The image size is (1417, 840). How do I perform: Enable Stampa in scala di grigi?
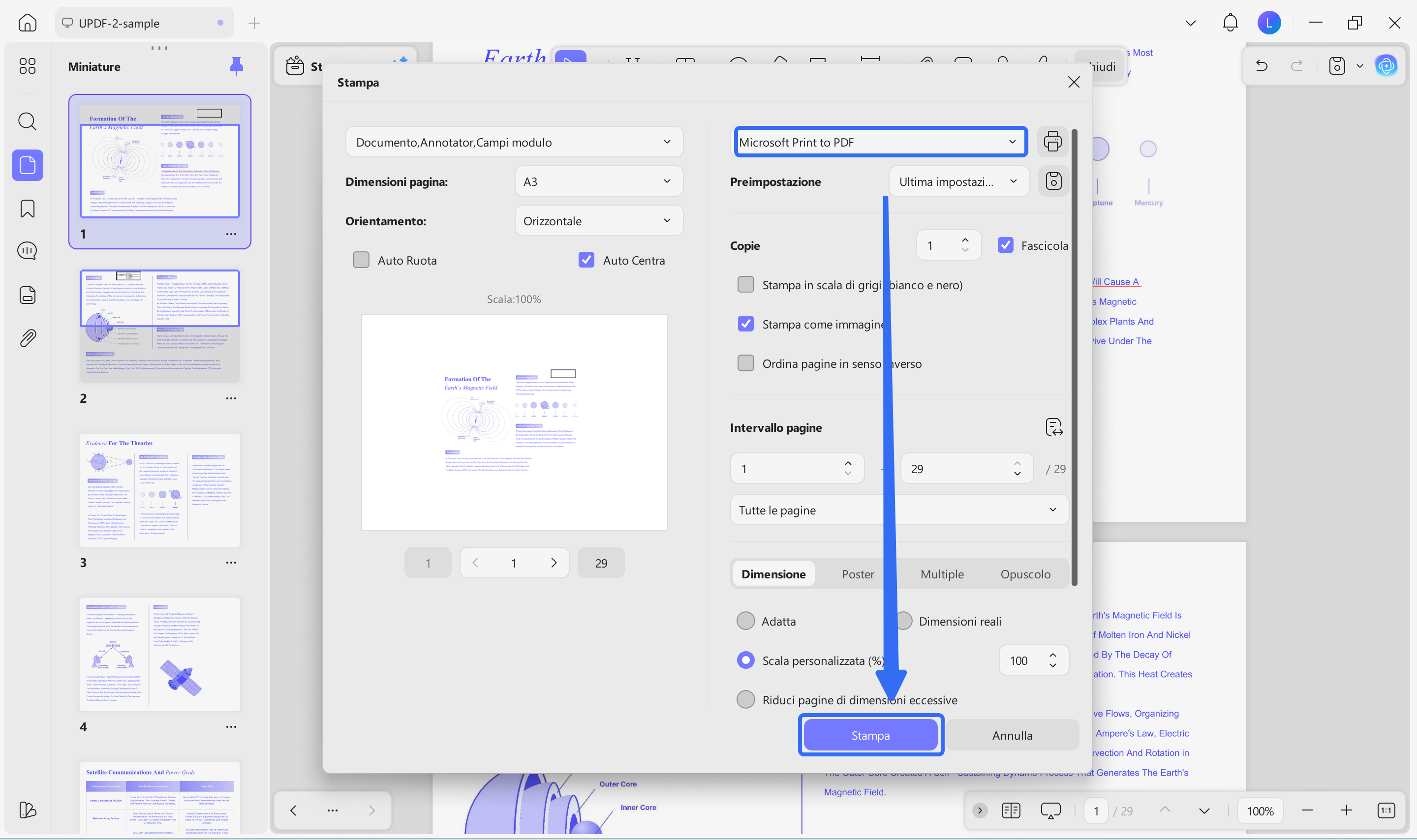[745, 284]
